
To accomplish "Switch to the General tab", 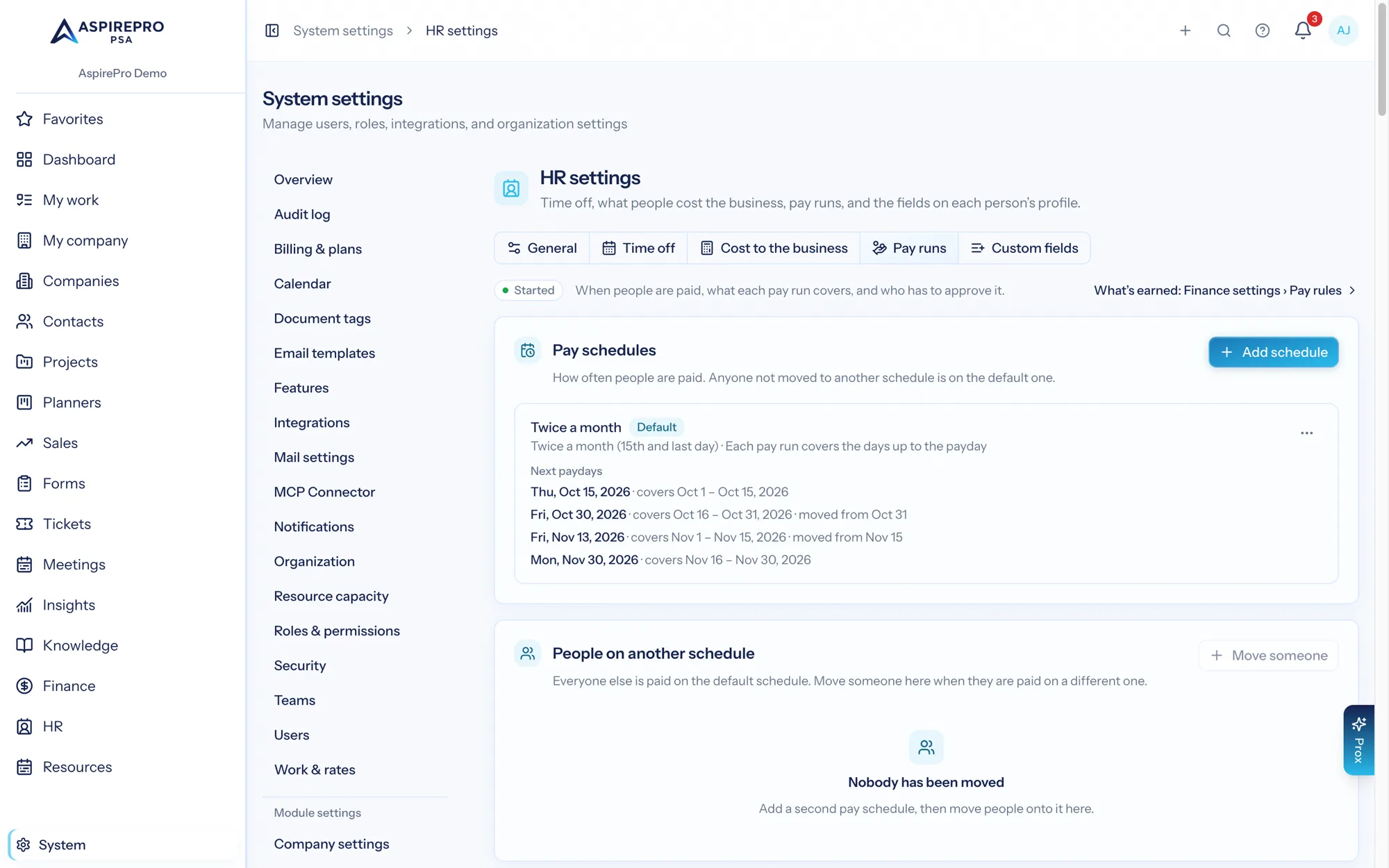I will click(542, 248).
